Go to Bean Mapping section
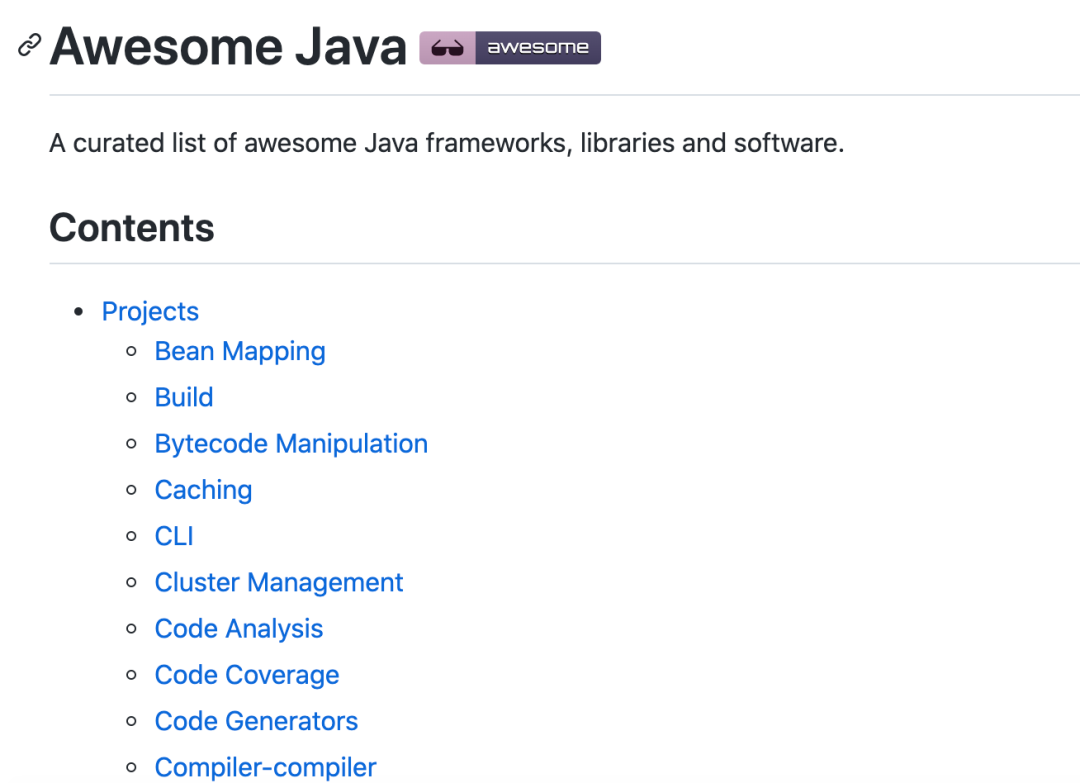Screen dimensions: 1080x783 pyautogui.click(x=240, y=352)
